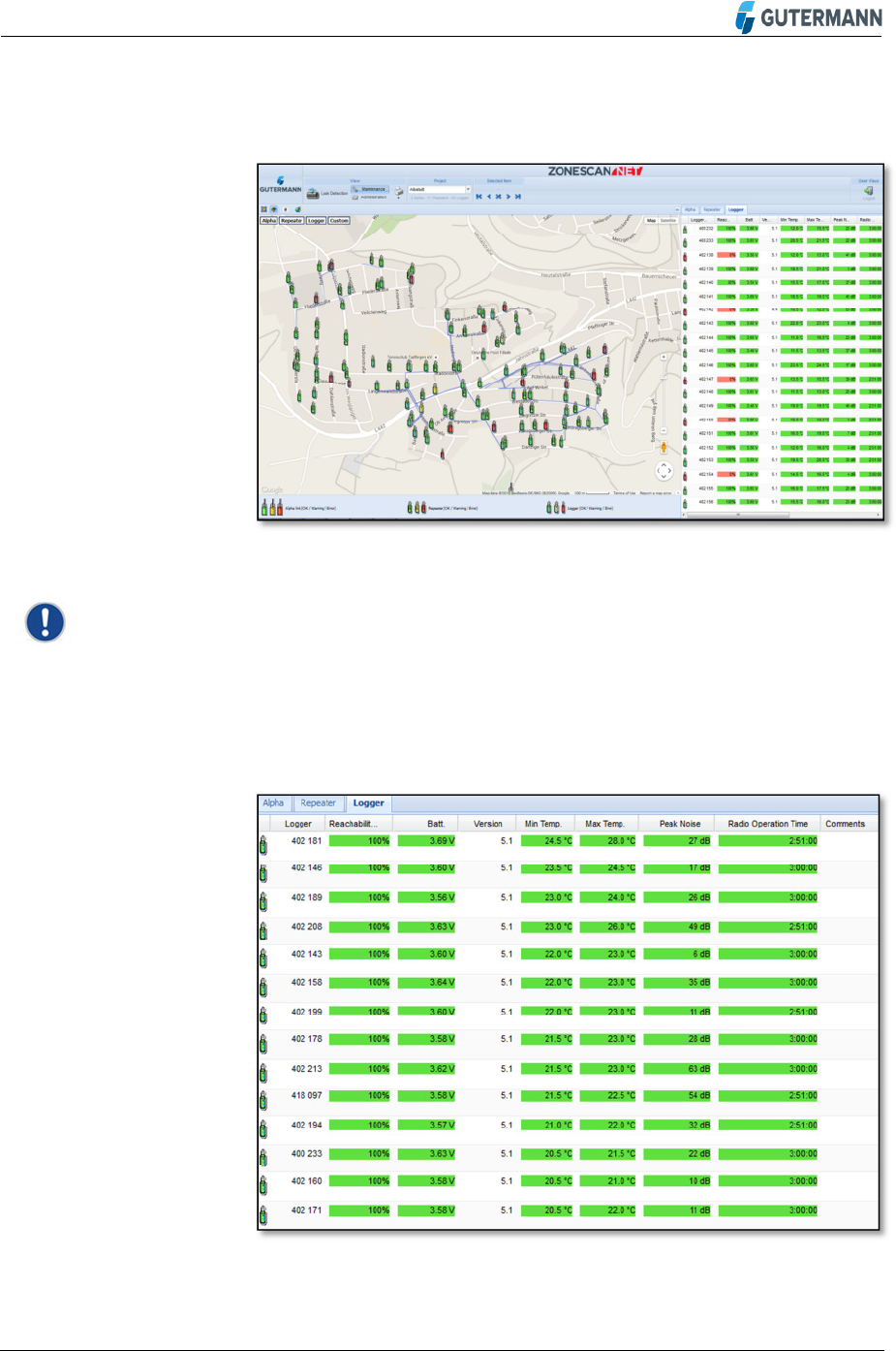Sort by Radio Operation Time column header
The width and height of the screenshot is (896, 1351).
pyautogui.click(x=767, y=824)
